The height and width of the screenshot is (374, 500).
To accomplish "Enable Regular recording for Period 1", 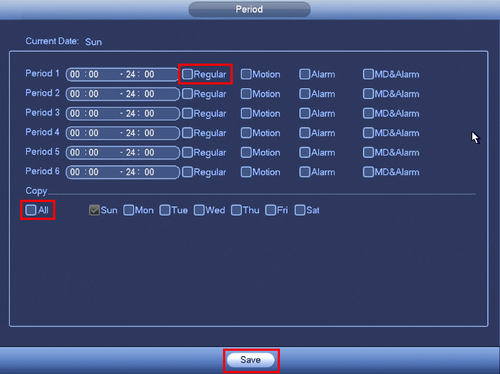I will (x=187, y=74).
